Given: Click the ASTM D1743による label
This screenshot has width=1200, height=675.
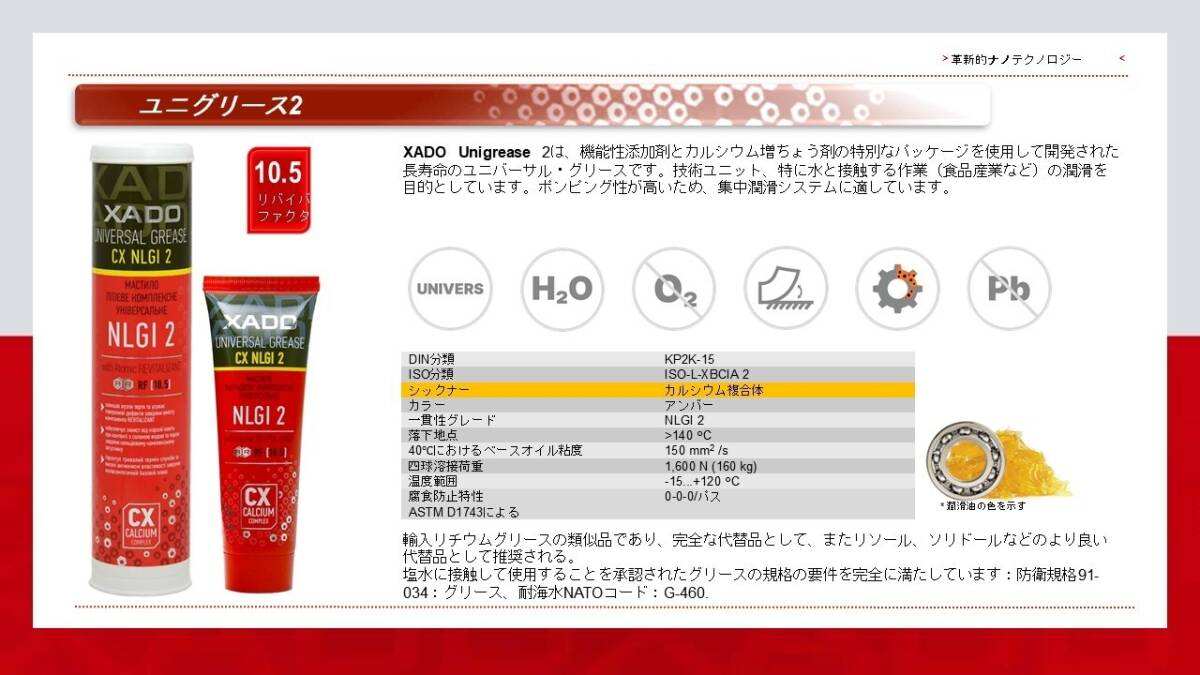Looking at the screenshot, I should 464,512.
